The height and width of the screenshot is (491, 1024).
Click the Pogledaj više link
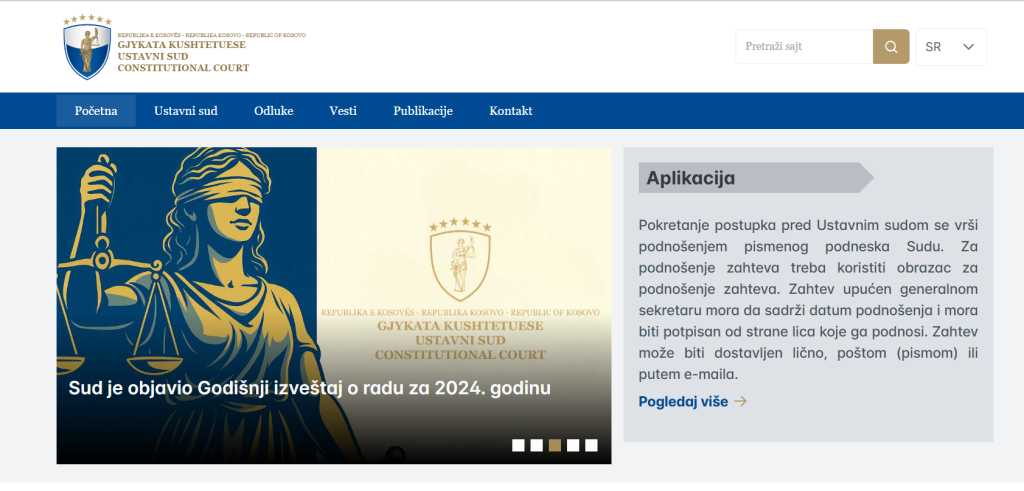click(x=683, y=402)
